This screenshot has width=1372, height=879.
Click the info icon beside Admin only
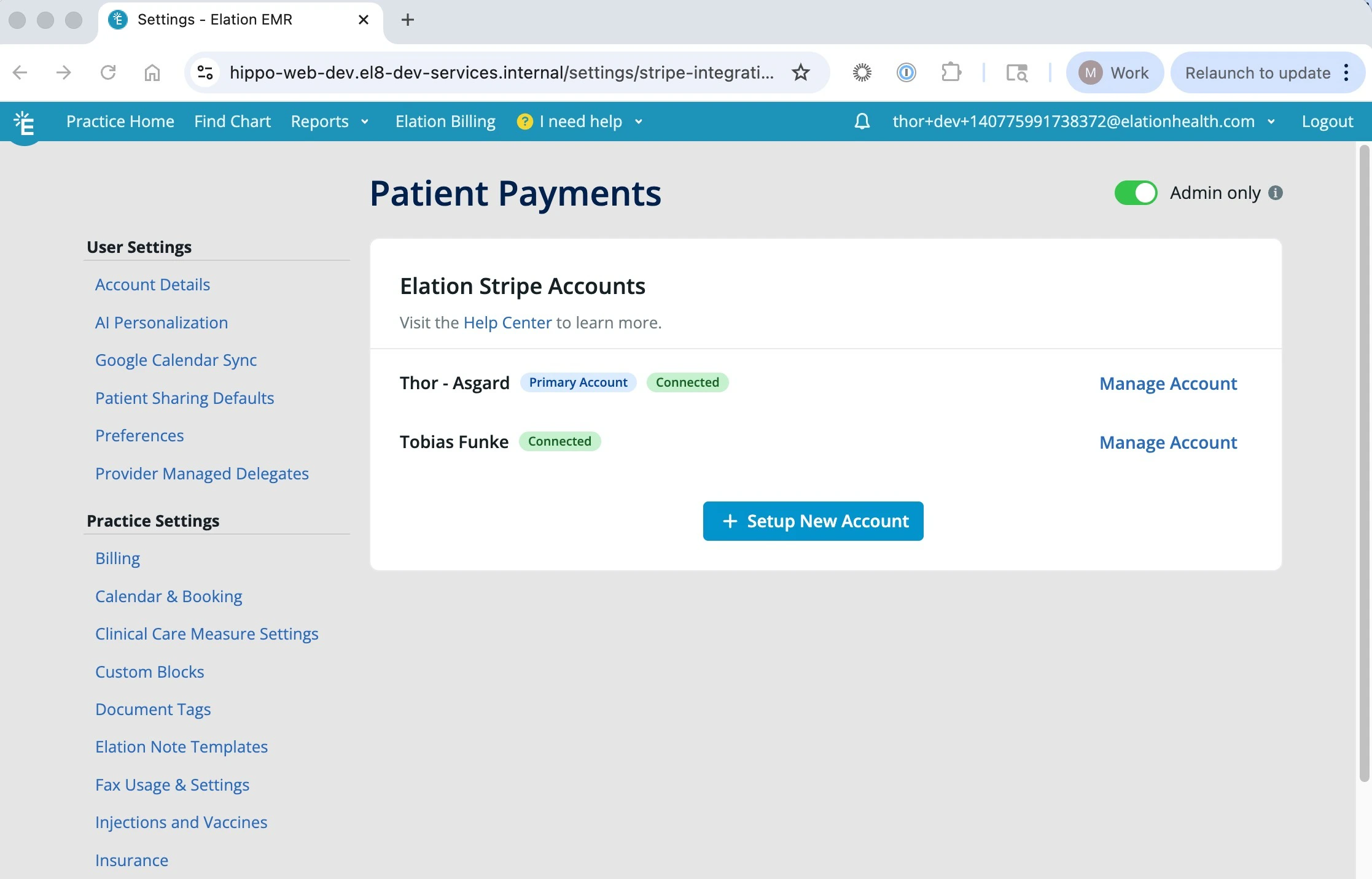coord(1276,193)
